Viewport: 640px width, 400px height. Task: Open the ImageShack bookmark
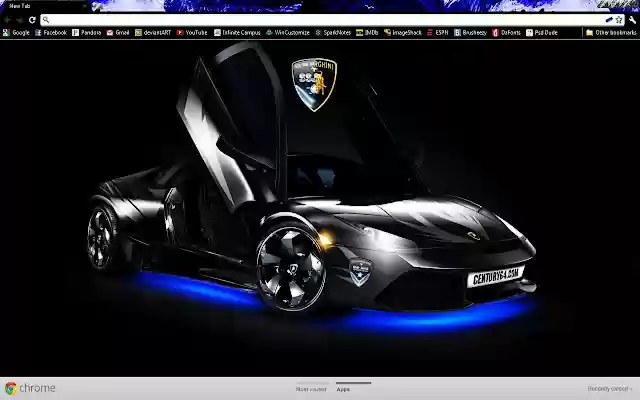pos(403,33)
